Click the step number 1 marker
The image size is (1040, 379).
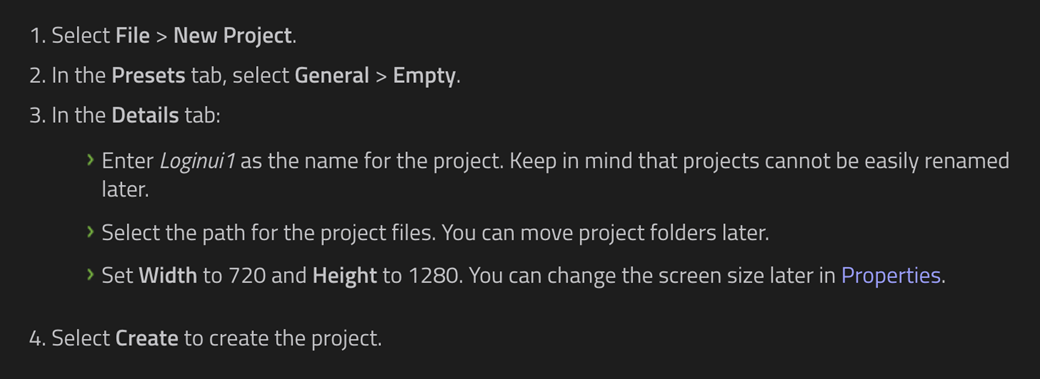(37, 36)
